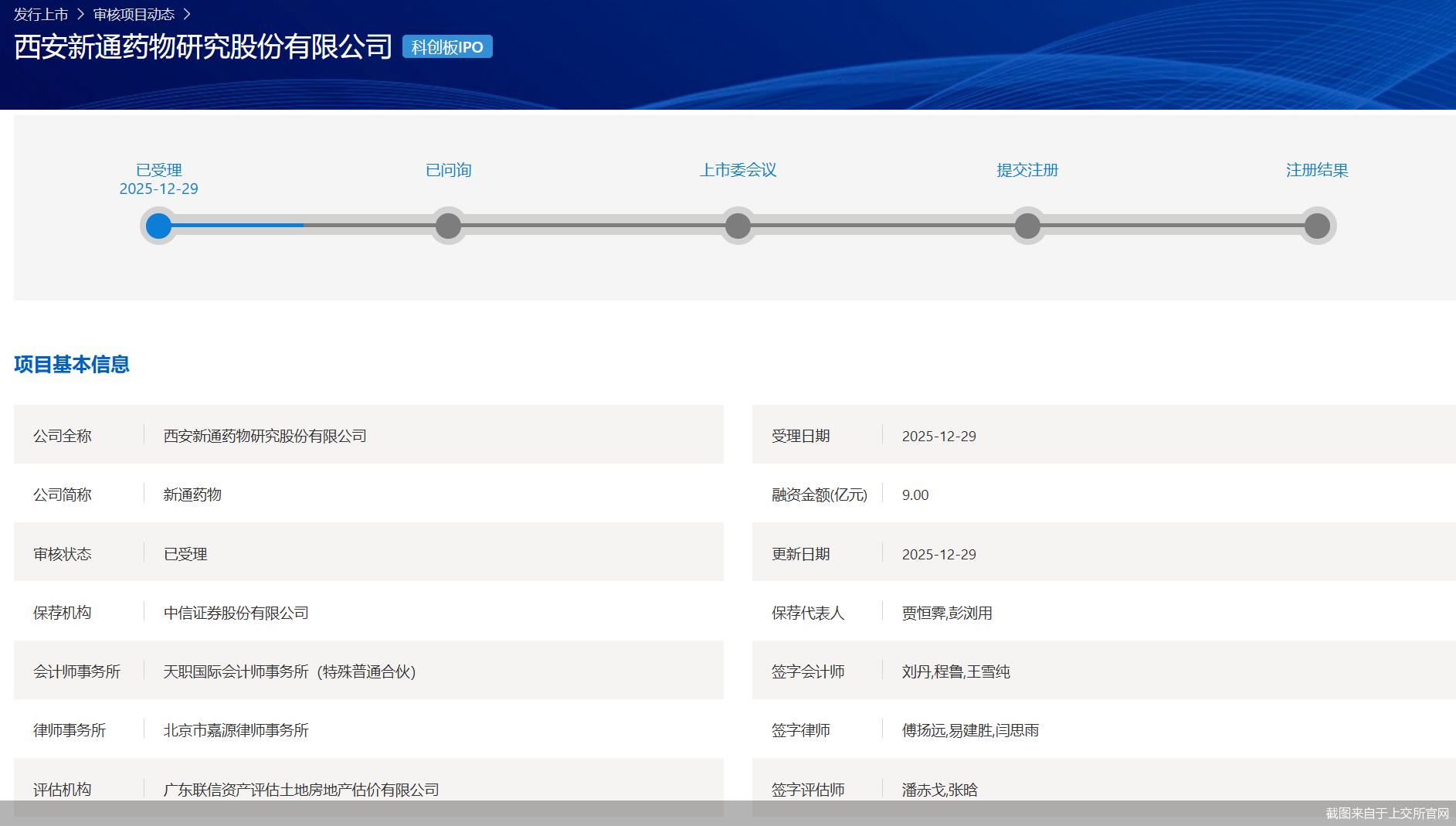
Task: Click the financing amount 9.00
Action: (914, 495)
